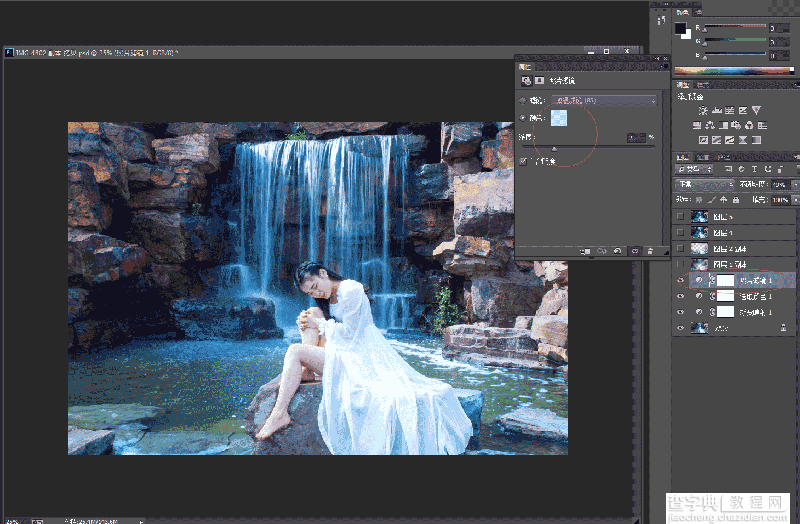This screenshot has height=524, width=800.
Task: Add a Photo Filter adjustment layer
Action: 736,125
